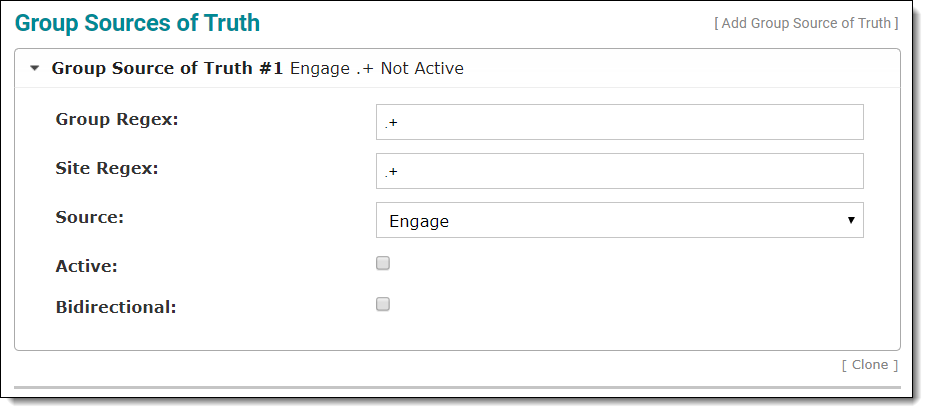Click the Group Regex input field
Viewport: 928px width, 413px height.
coord(619,123)
